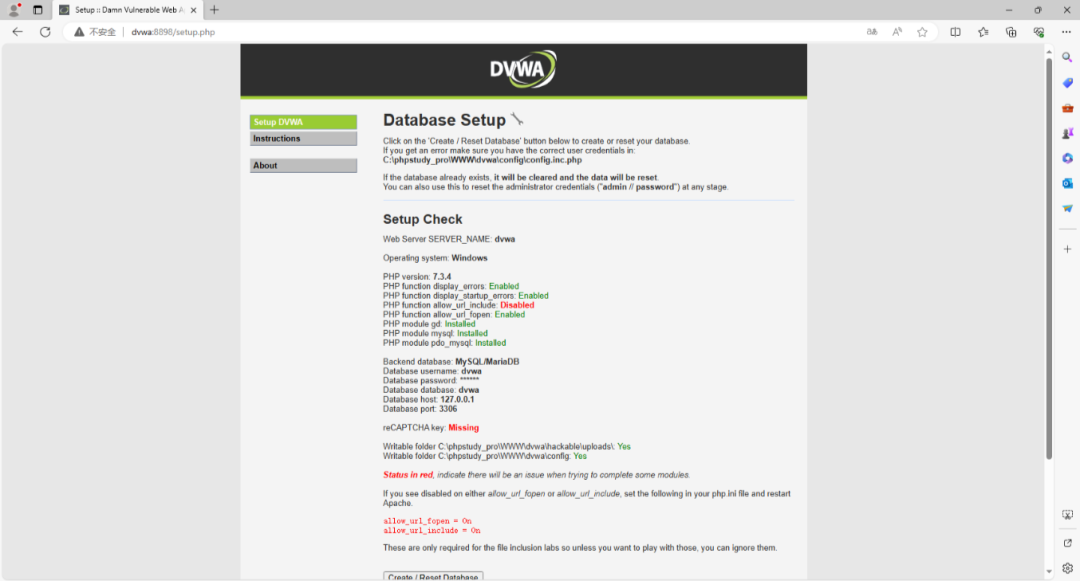Image resolution: width=1080 pixels, height=581 pixels.
Task: Click the Operating system Windows line
Action: (x=435, y=258)
